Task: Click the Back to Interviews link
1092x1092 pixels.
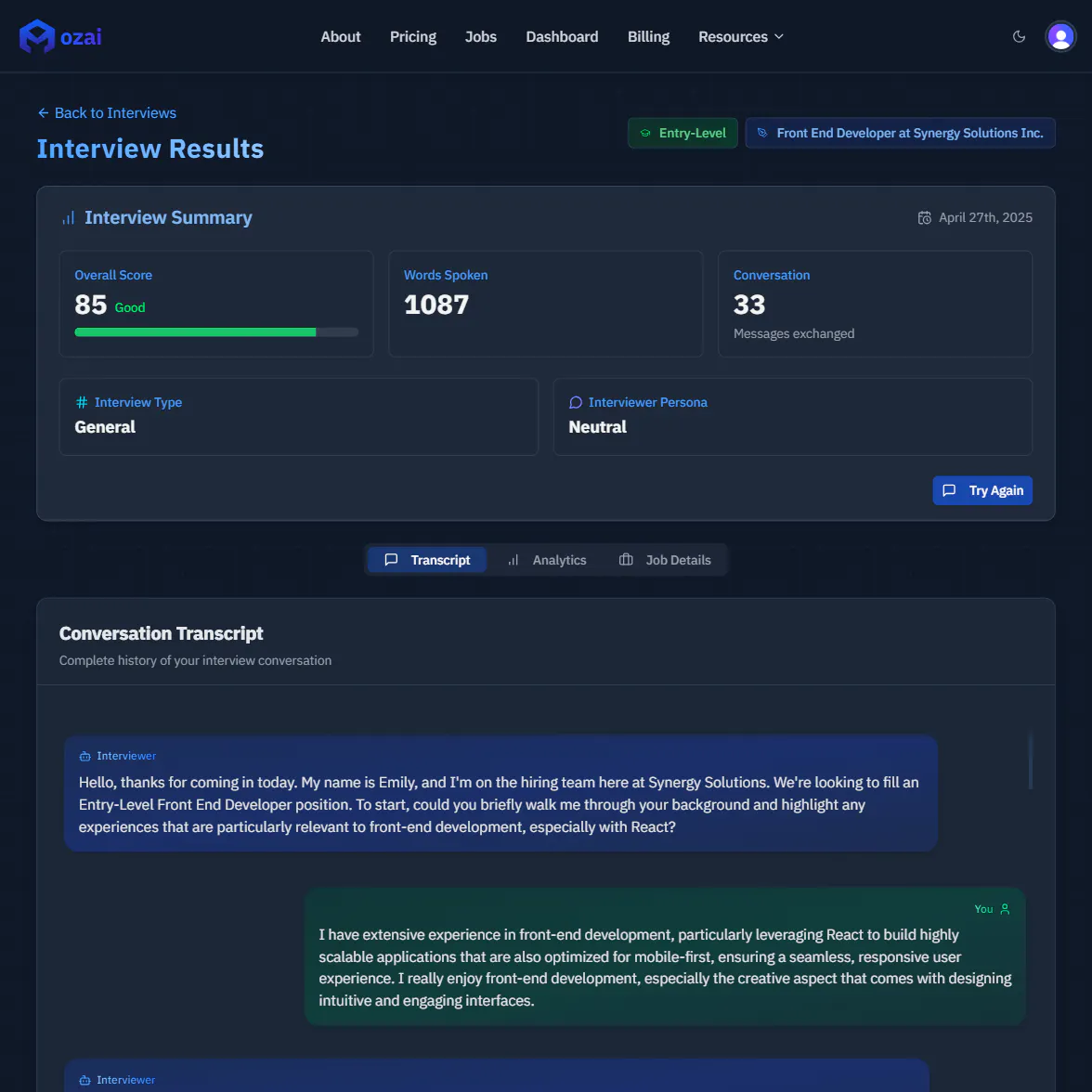Action: click(107, 113)
